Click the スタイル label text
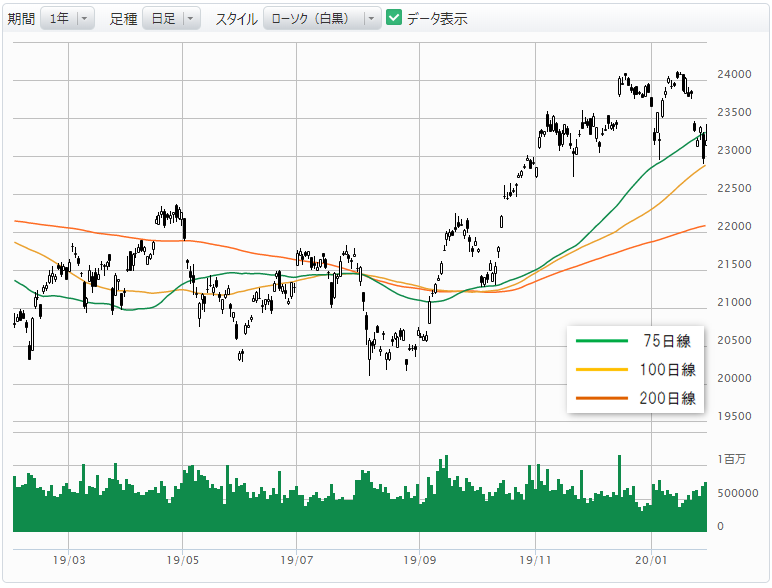The width and height of the screenshot is (772, 588). [x=236, y=19]
